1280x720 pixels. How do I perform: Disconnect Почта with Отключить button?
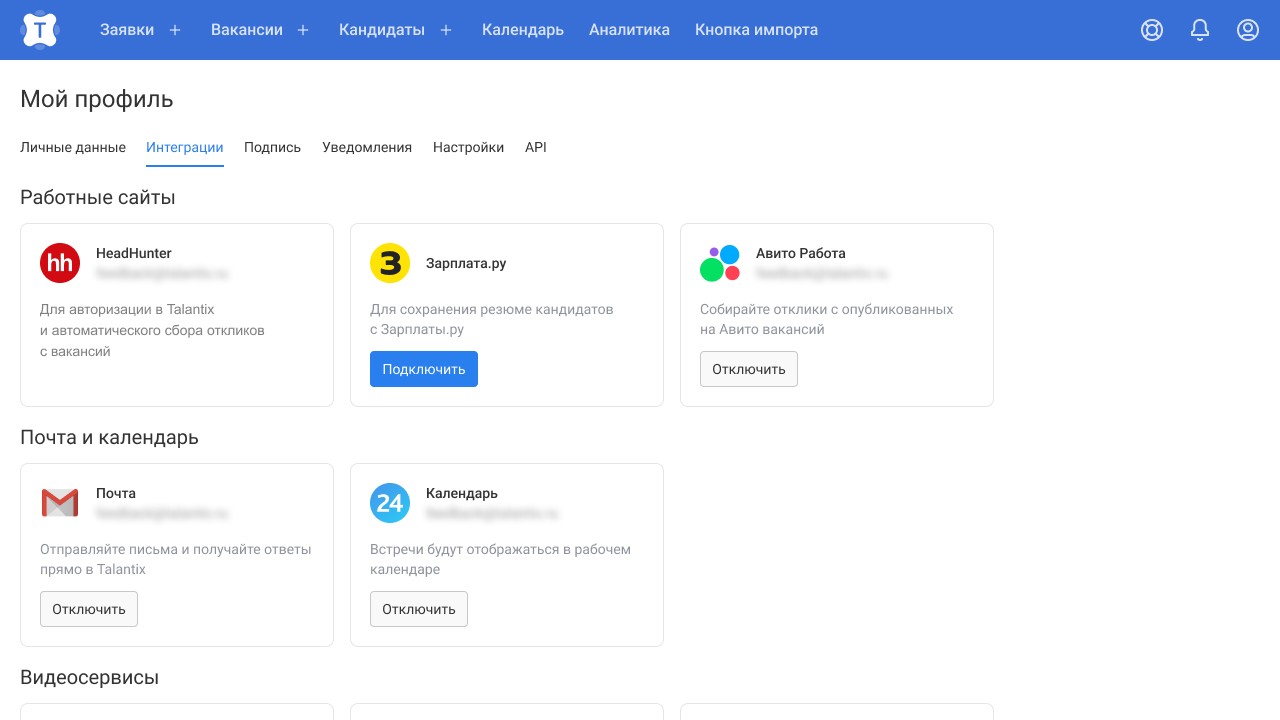pos(89,609)
